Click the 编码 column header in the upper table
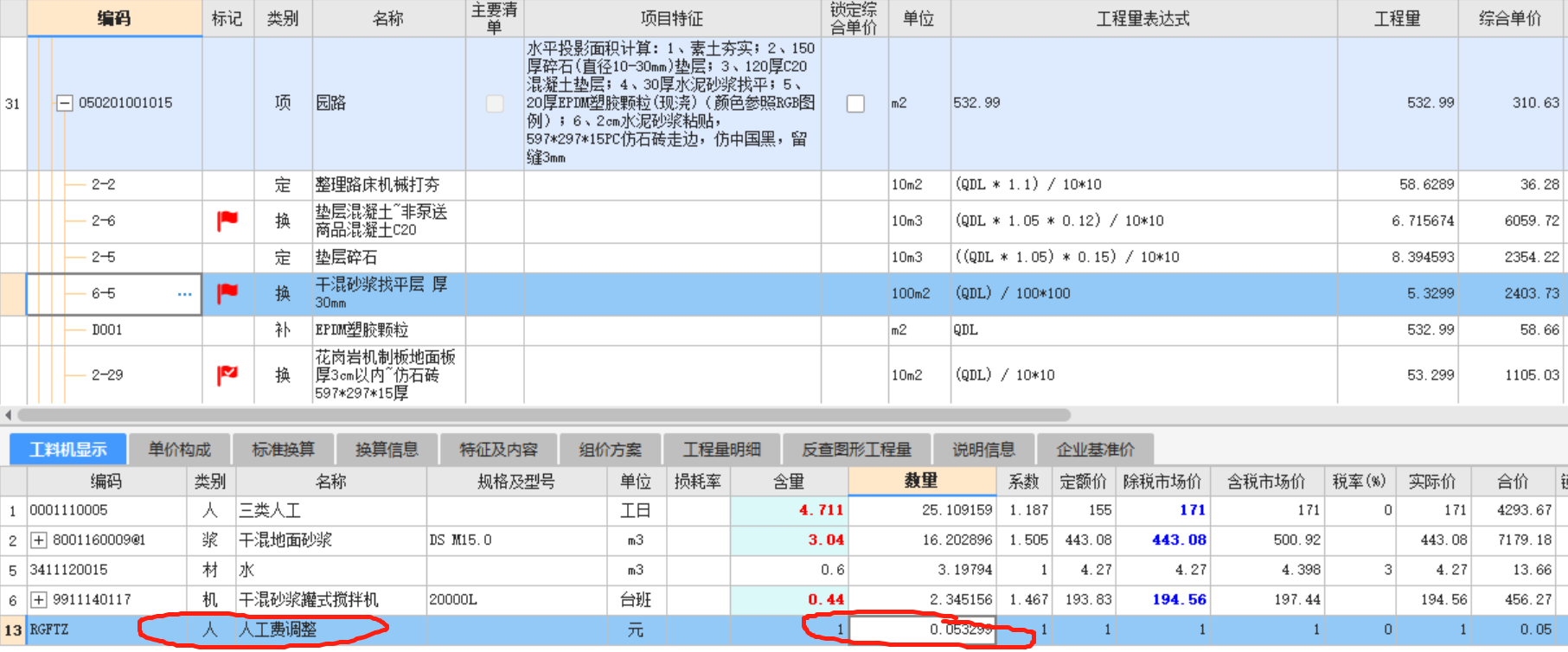Screen dimensions: 1568x652 pos(114,18)
